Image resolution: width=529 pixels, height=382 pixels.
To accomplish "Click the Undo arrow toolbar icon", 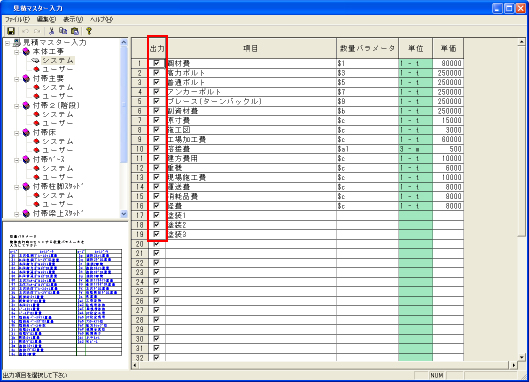I will (x=25, y=31).
